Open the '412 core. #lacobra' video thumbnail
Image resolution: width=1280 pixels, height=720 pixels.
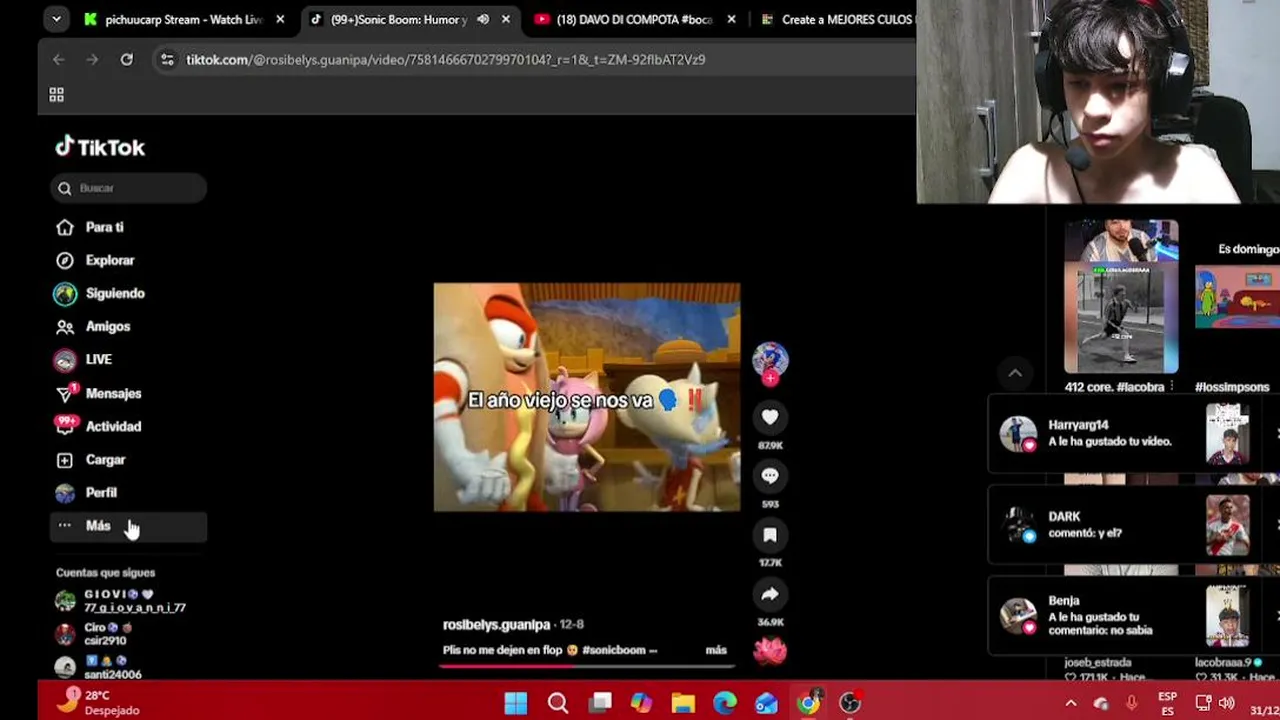coord(1121,298)
